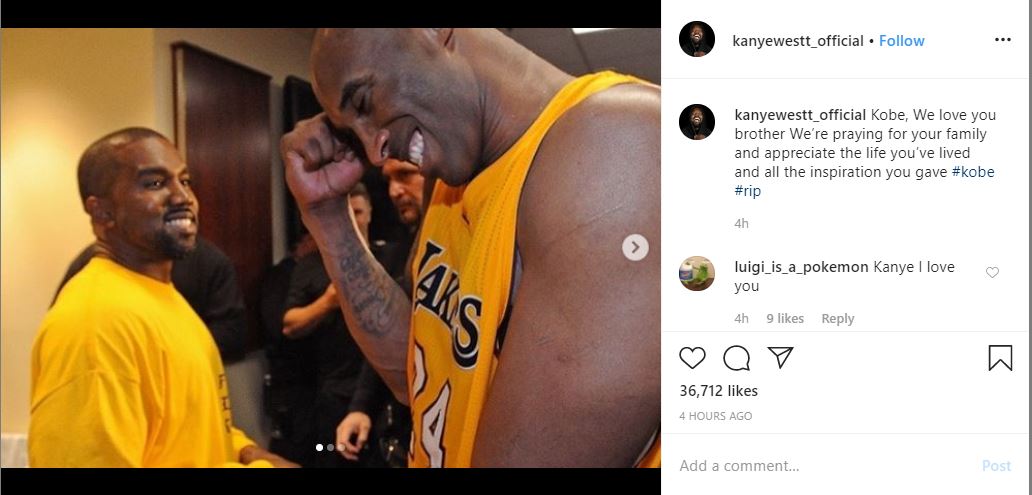
Task: Open profile picture in post header
Action: (x=697, y=40)
